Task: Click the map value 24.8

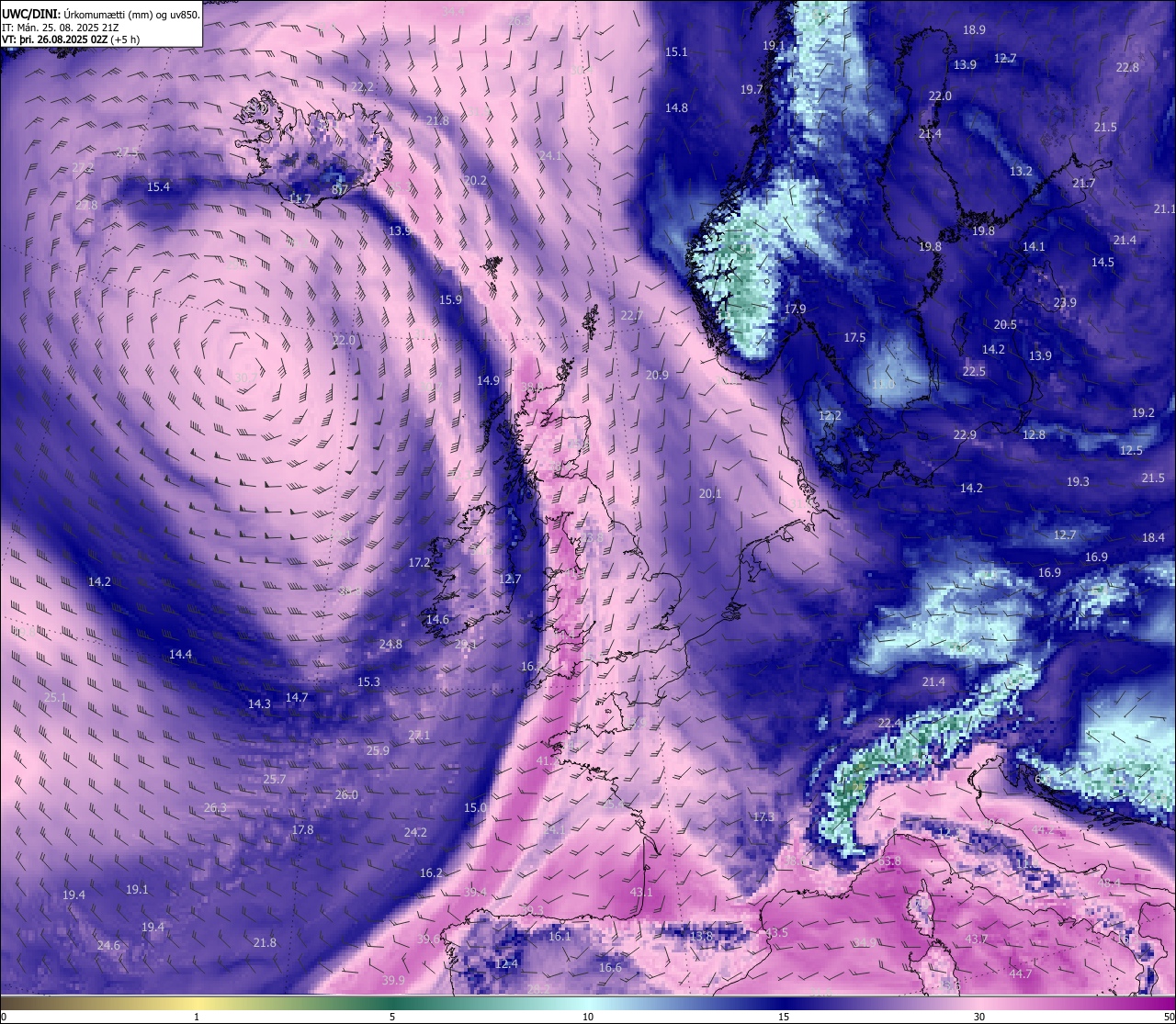Action: (390, 645)
